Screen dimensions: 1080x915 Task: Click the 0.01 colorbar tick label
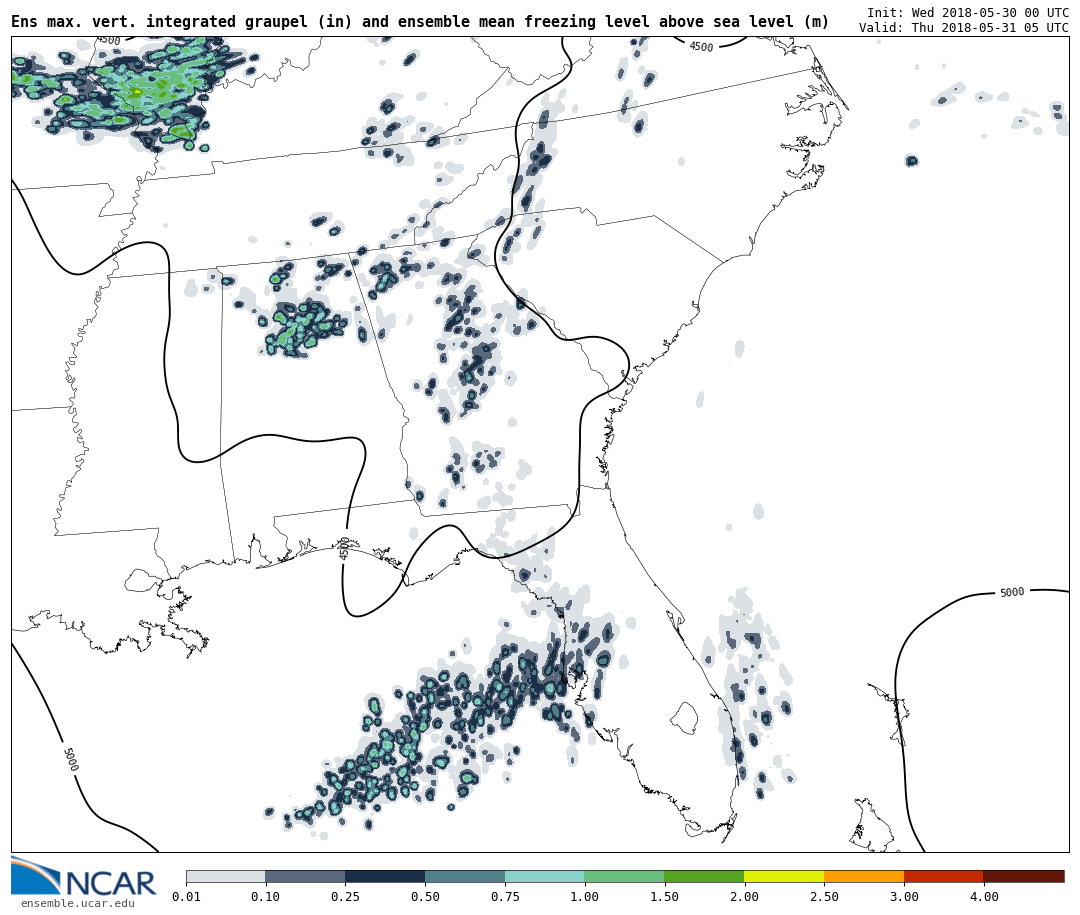pos(186,897)
